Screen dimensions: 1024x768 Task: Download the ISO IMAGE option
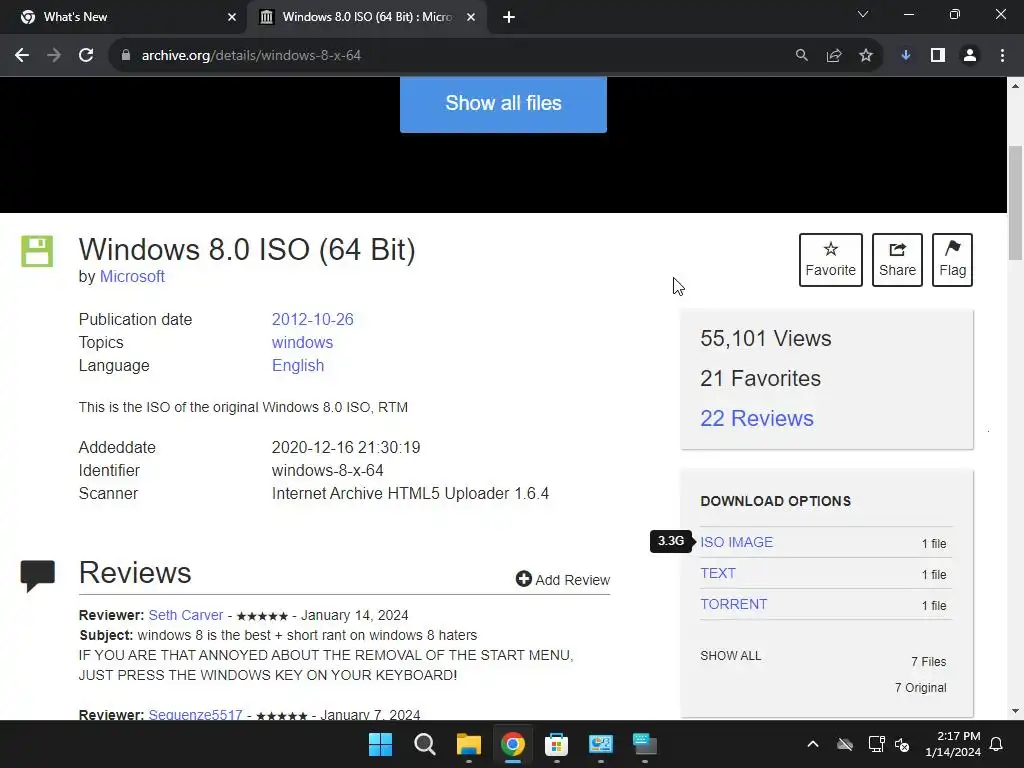737,542
